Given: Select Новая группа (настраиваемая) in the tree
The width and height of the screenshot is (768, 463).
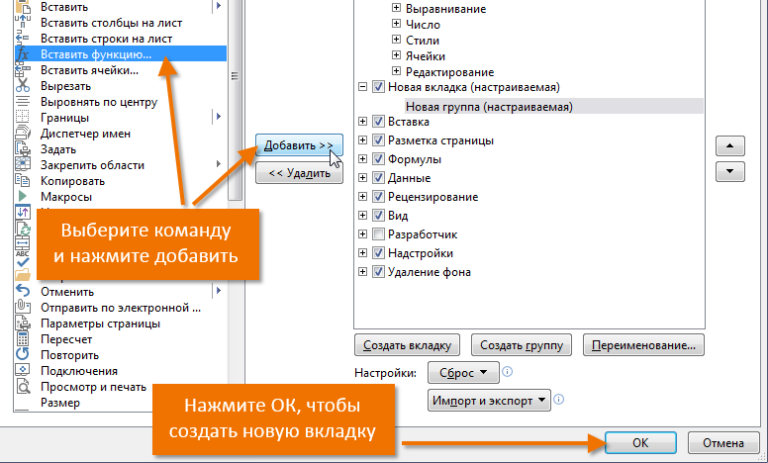Looking at the screenshot, I should (487, 105).
